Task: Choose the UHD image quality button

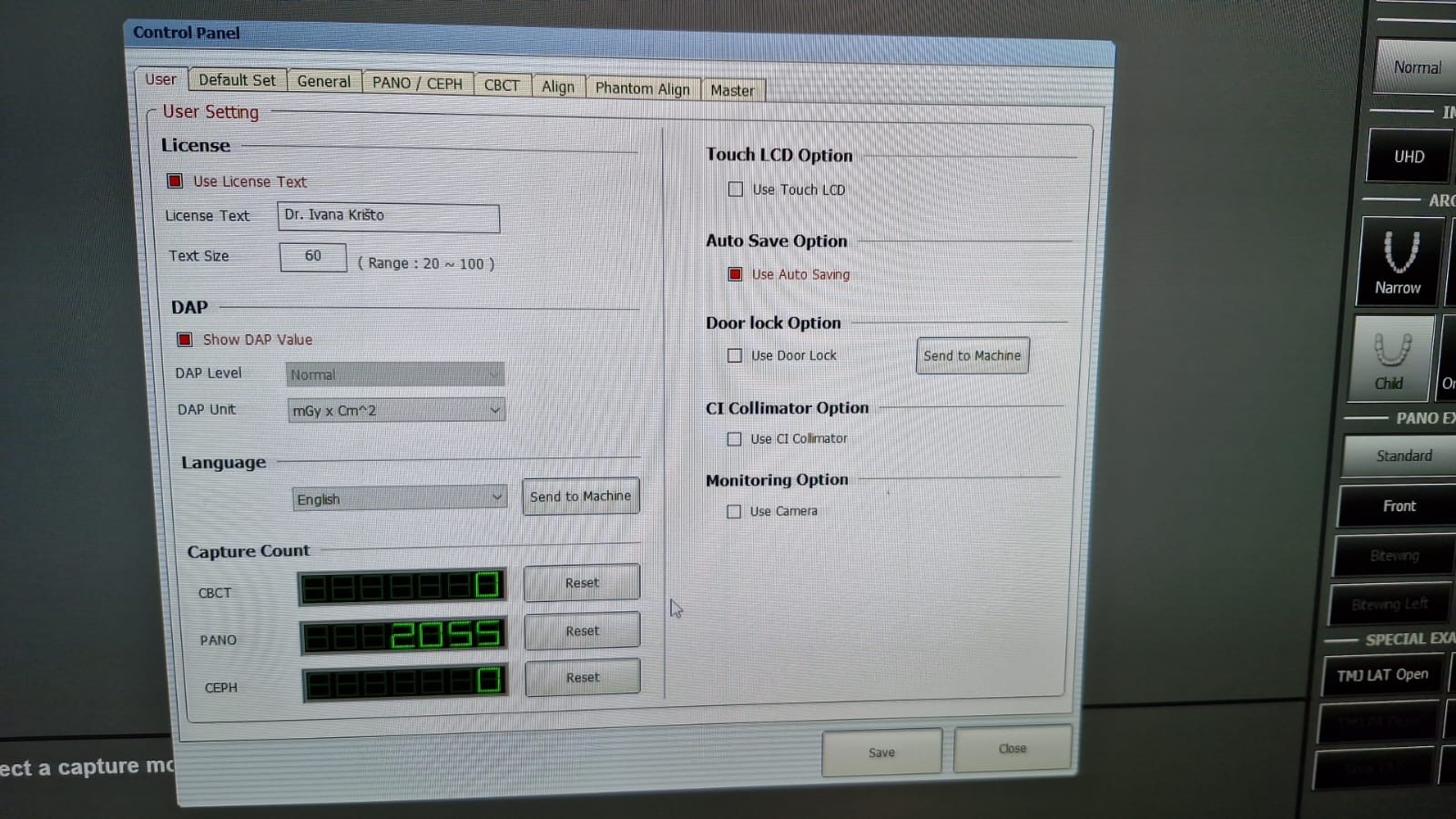Action: (1409, 157)
